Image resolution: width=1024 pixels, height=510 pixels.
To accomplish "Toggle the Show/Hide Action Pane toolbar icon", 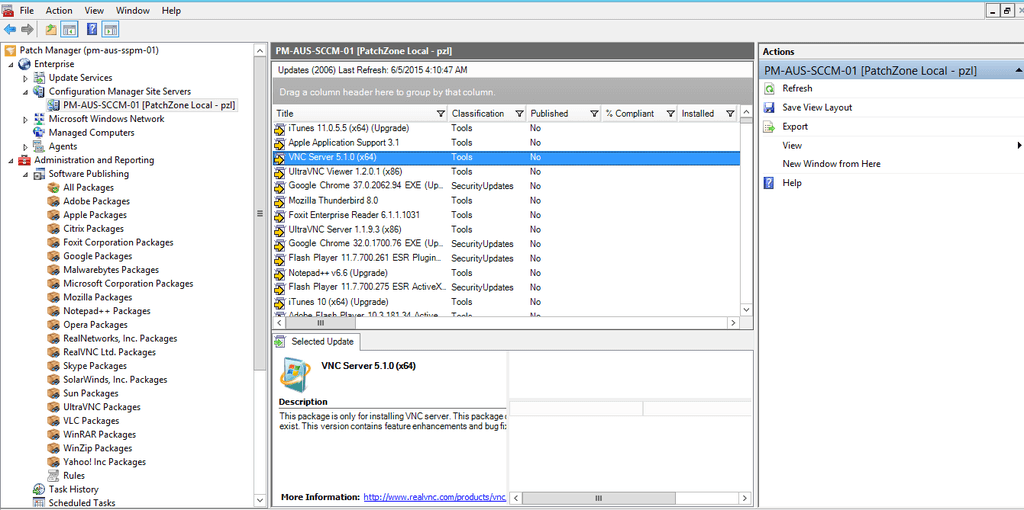I will (110, 29).
